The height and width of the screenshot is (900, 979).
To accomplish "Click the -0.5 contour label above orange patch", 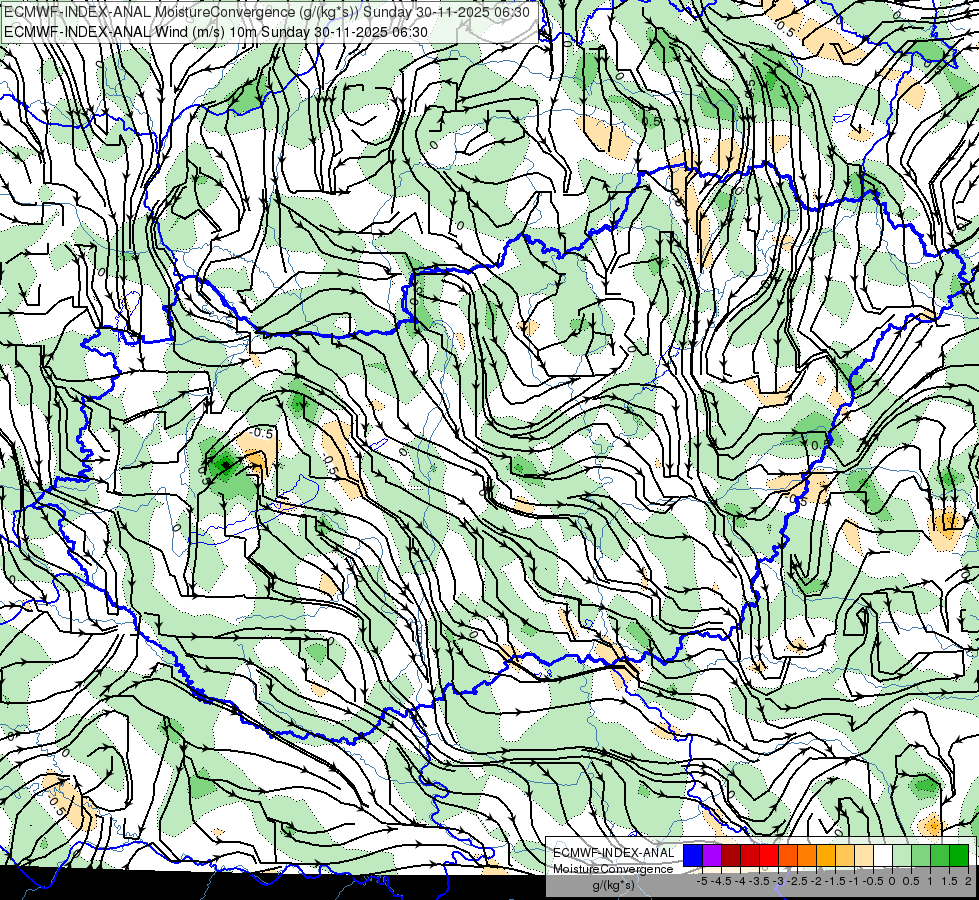I will pyautogui.click(x=261, y=433).
